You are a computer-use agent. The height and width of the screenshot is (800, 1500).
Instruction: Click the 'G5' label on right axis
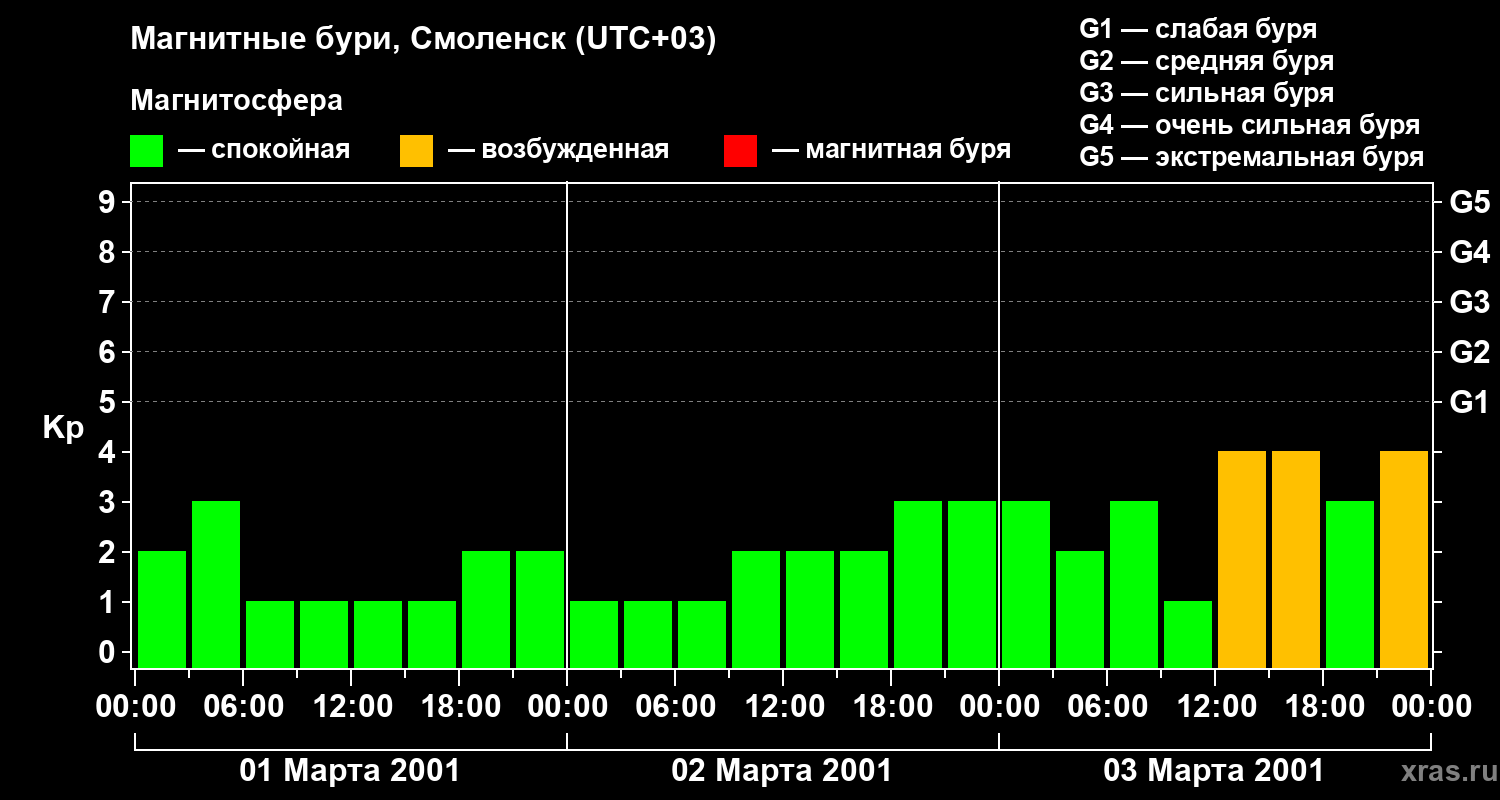[1470, 202]
